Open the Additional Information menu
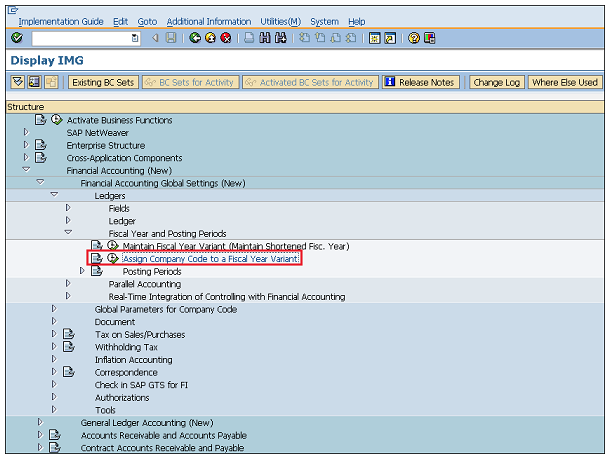 [208, 21]
